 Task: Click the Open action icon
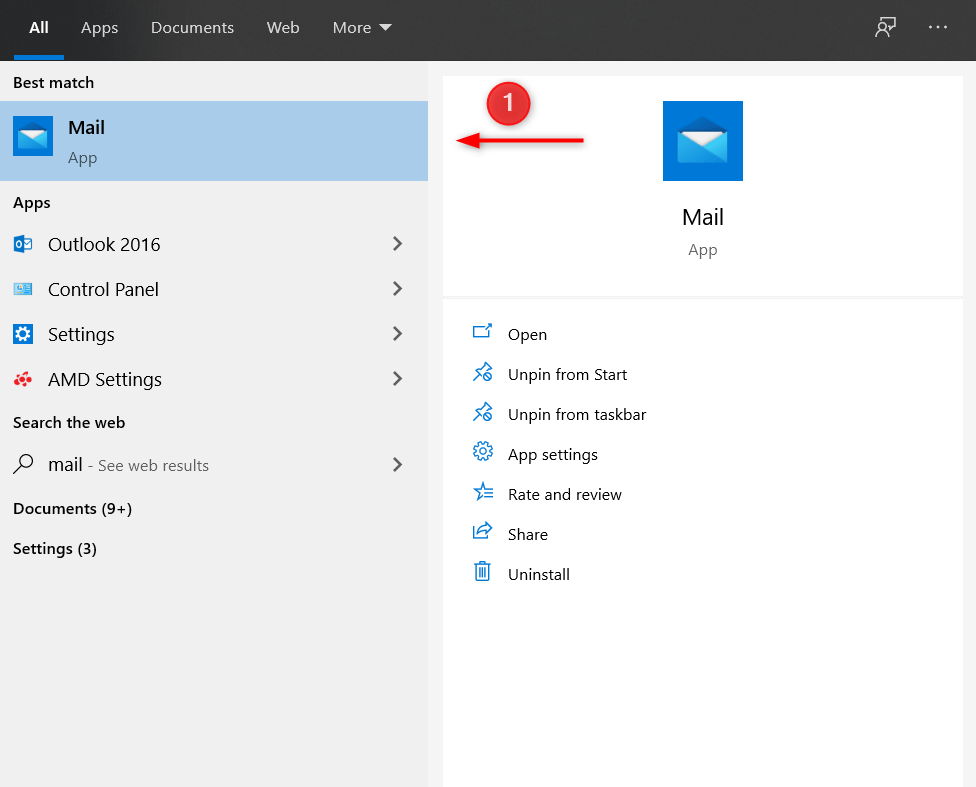(482, 331)
